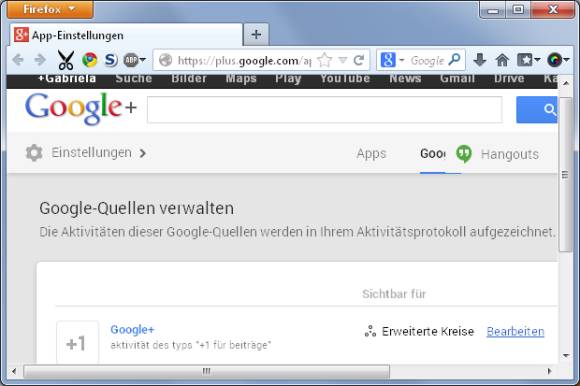Open Maps in the Google bar
Viewport: 580px width, 386px height.
pyautogui.click(x=241, y=78)
